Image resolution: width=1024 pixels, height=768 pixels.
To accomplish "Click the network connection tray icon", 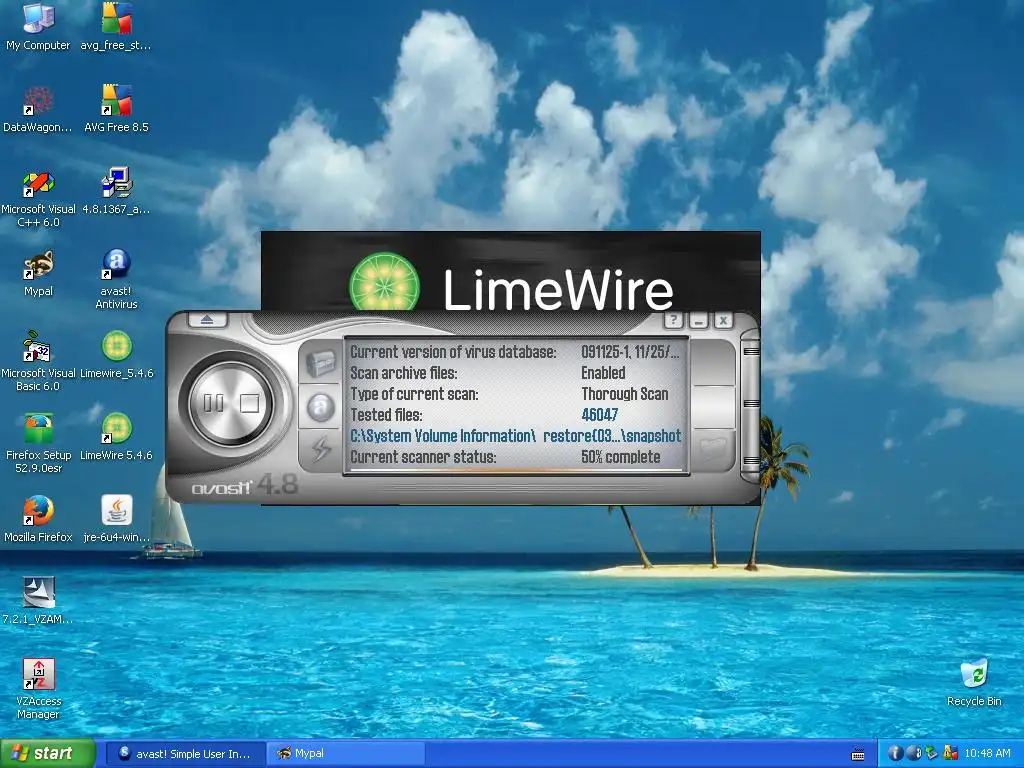I will click(x=932, y=754).
